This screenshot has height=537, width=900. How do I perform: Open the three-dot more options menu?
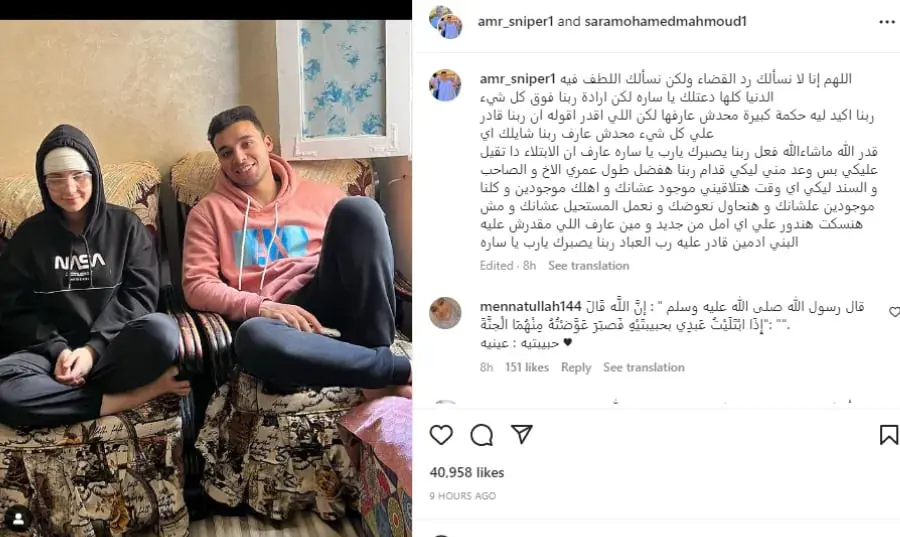click(887, 22)
